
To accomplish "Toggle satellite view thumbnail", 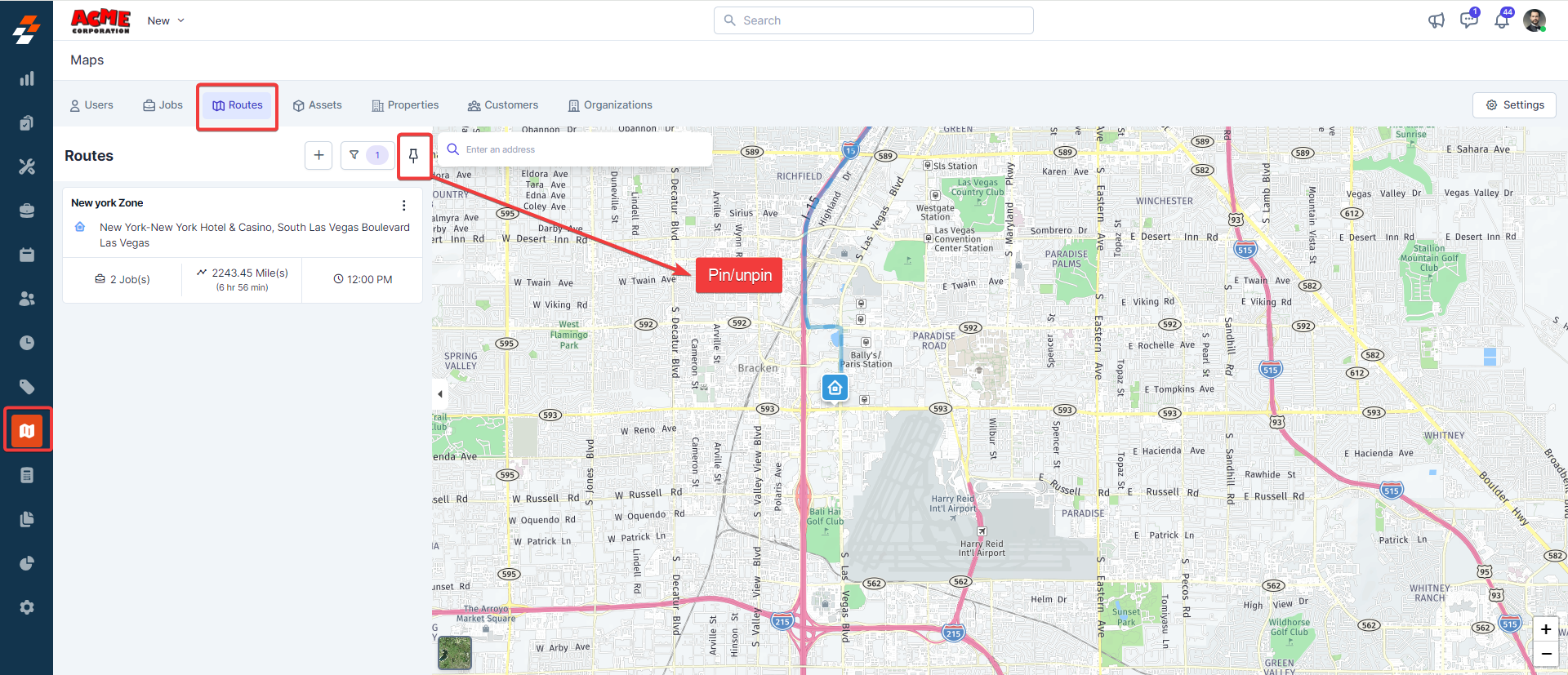I will click(455, 652).
